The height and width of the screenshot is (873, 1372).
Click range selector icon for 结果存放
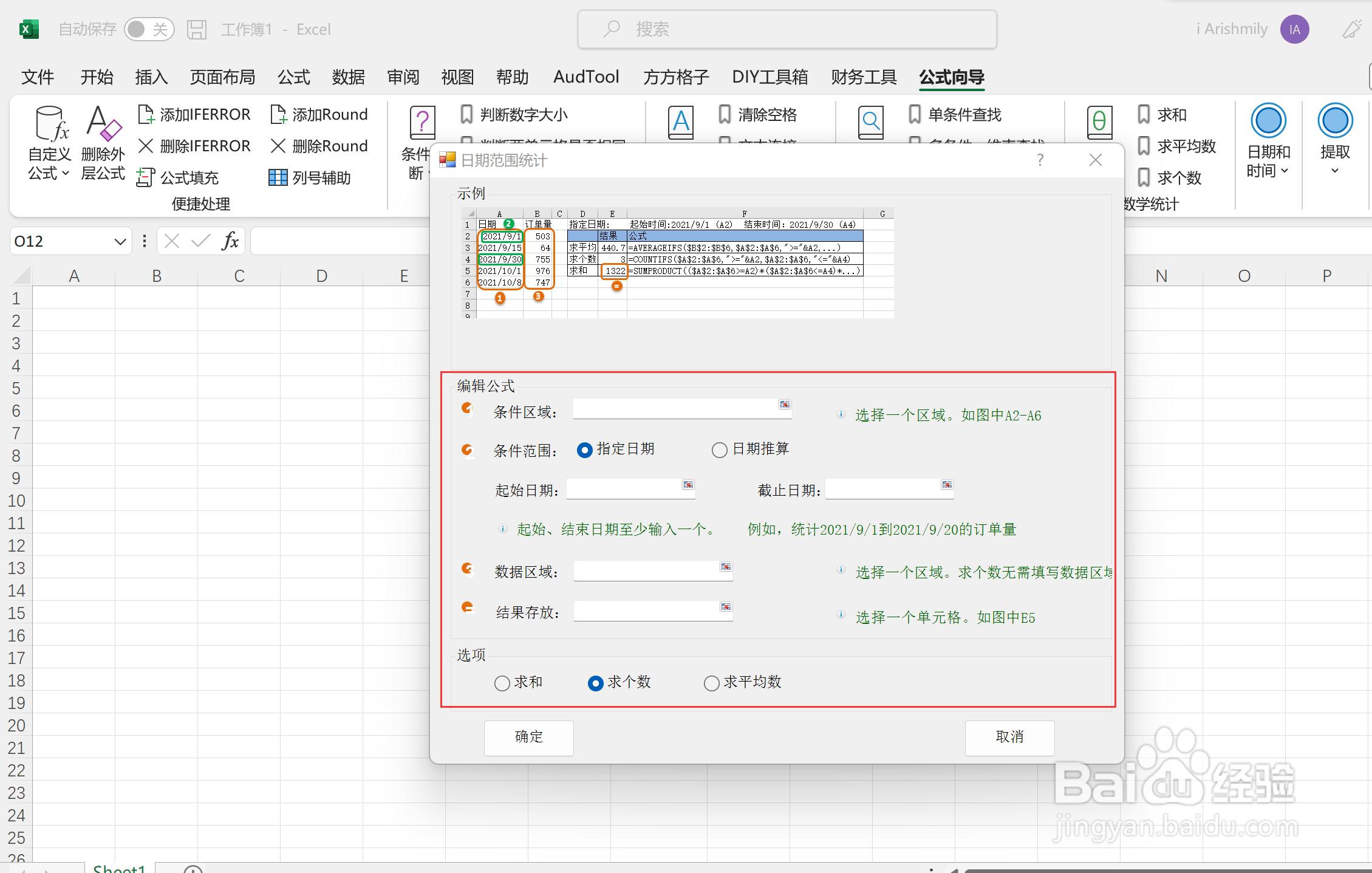(726, 607)
